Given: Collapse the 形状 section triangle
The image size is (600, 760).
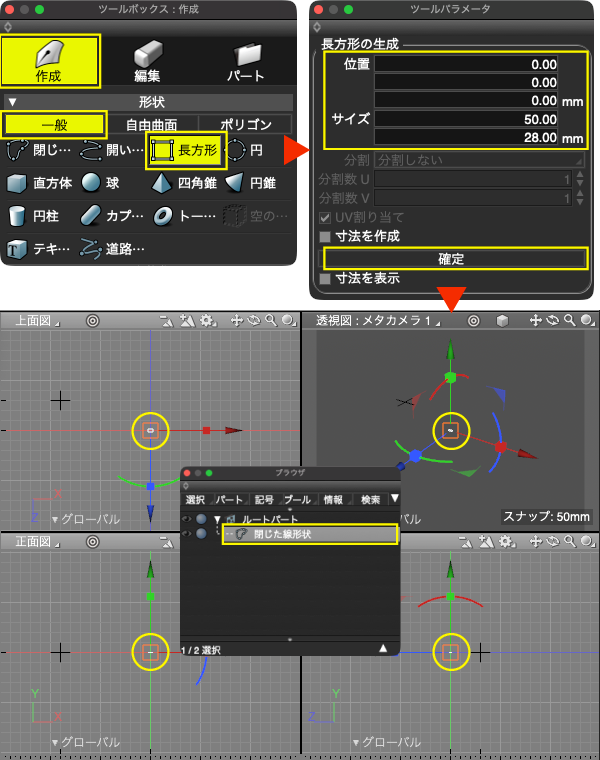Looking at the screenshot, I should point(13,102).
